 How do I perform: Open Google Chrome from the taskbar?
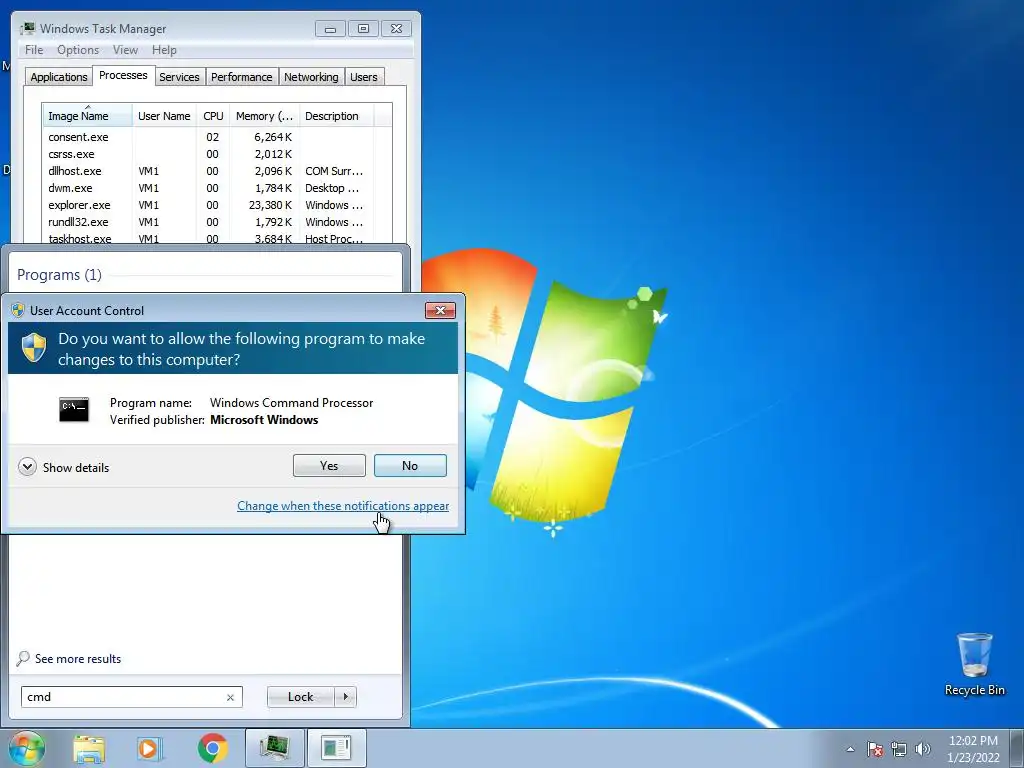click(212, 748)
